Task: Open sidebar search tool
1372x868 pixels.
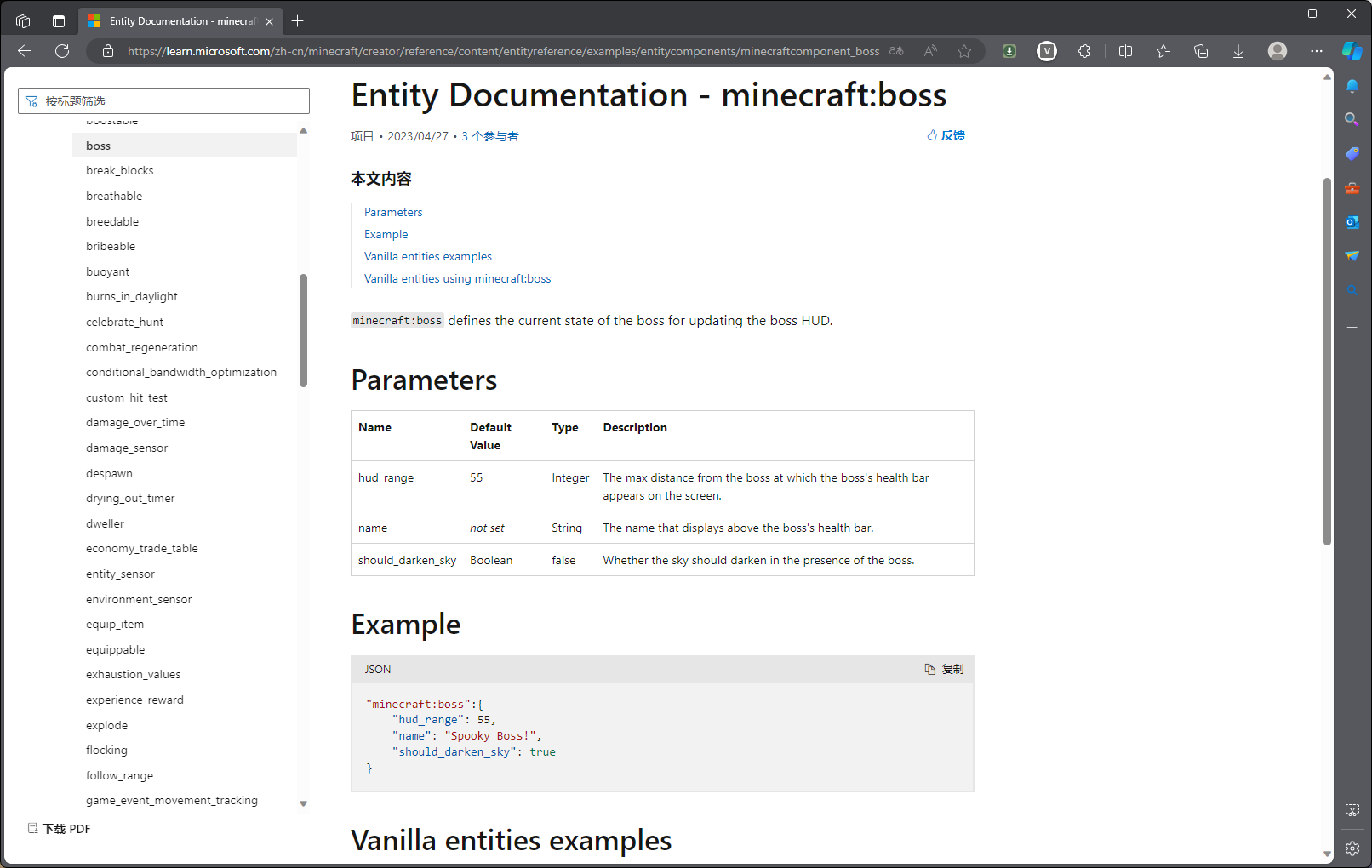Action: pyautogui.click(x=1352, y=120)
